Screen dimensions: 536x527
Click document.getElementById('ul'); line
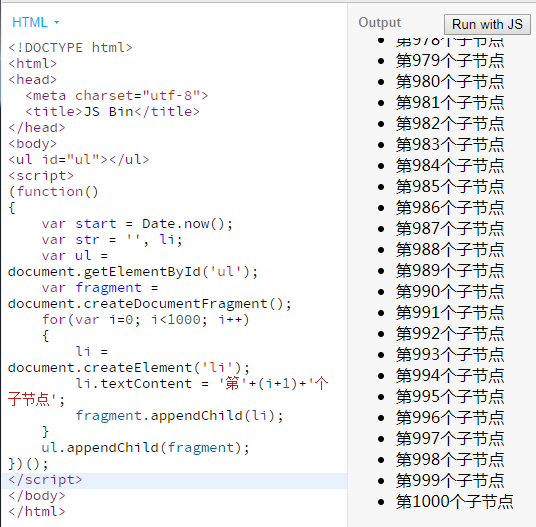coord(133,272)
